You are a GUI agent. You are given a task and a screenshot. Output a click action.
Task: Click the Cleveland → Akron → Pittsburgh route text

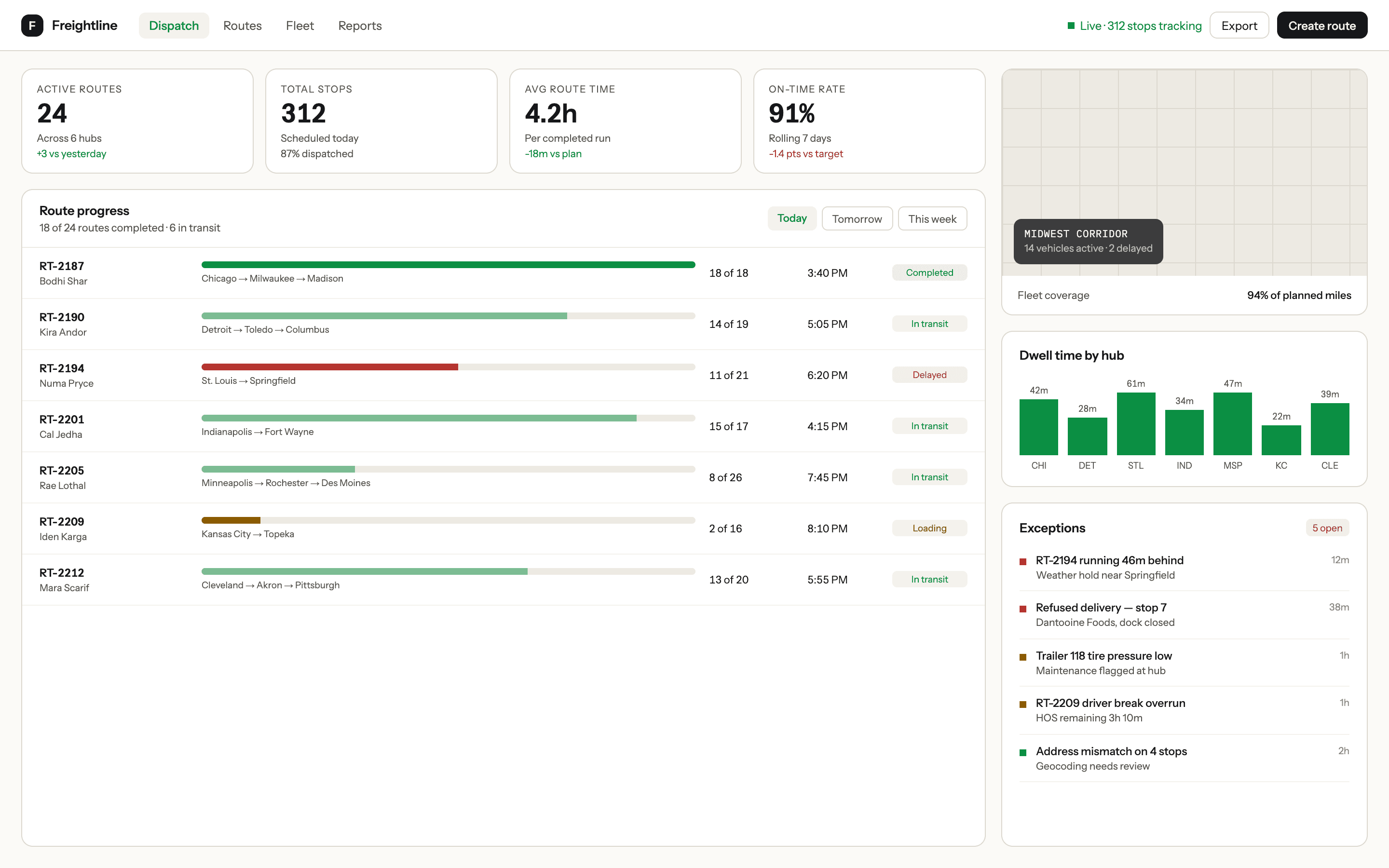point(271,585)
